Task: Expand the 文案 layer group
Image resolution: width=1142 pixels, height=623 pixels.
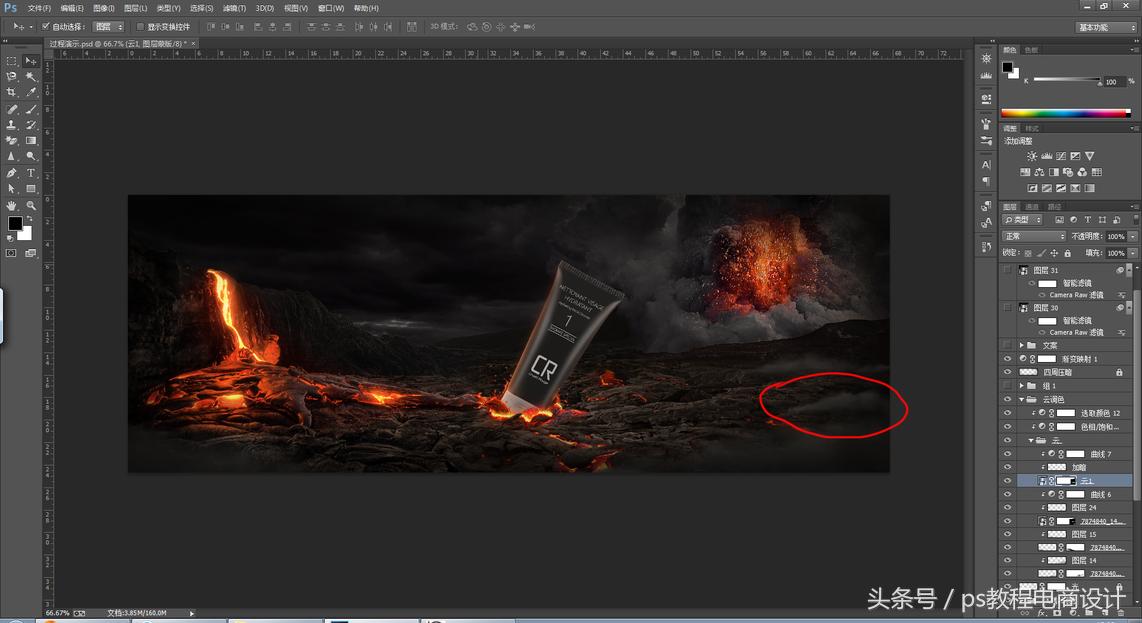Action: coord(1021,345)
